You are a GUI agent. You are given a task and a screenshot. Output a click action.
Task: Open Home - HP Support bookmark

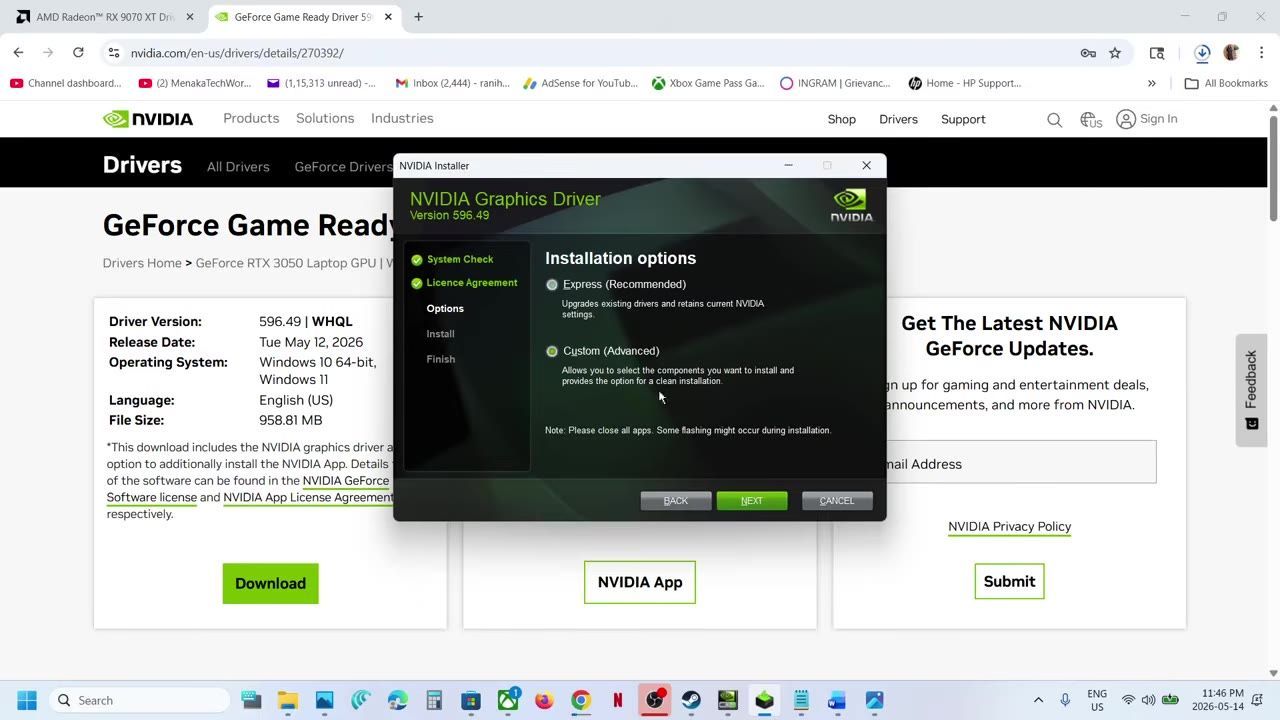pyautogui.click(x=965, y=83)
